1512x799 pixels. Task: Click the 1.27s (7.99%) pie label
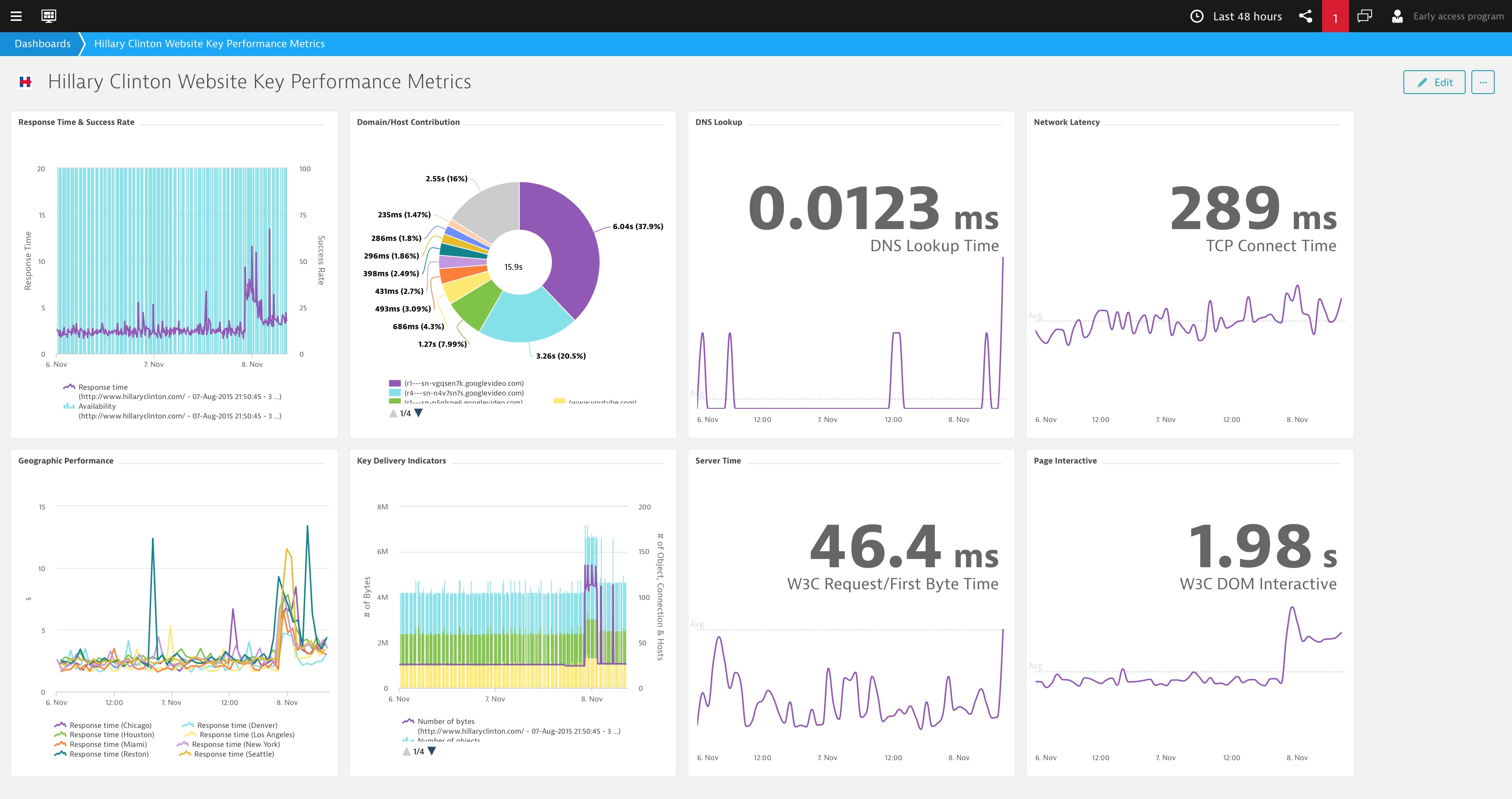click(442, 344)
